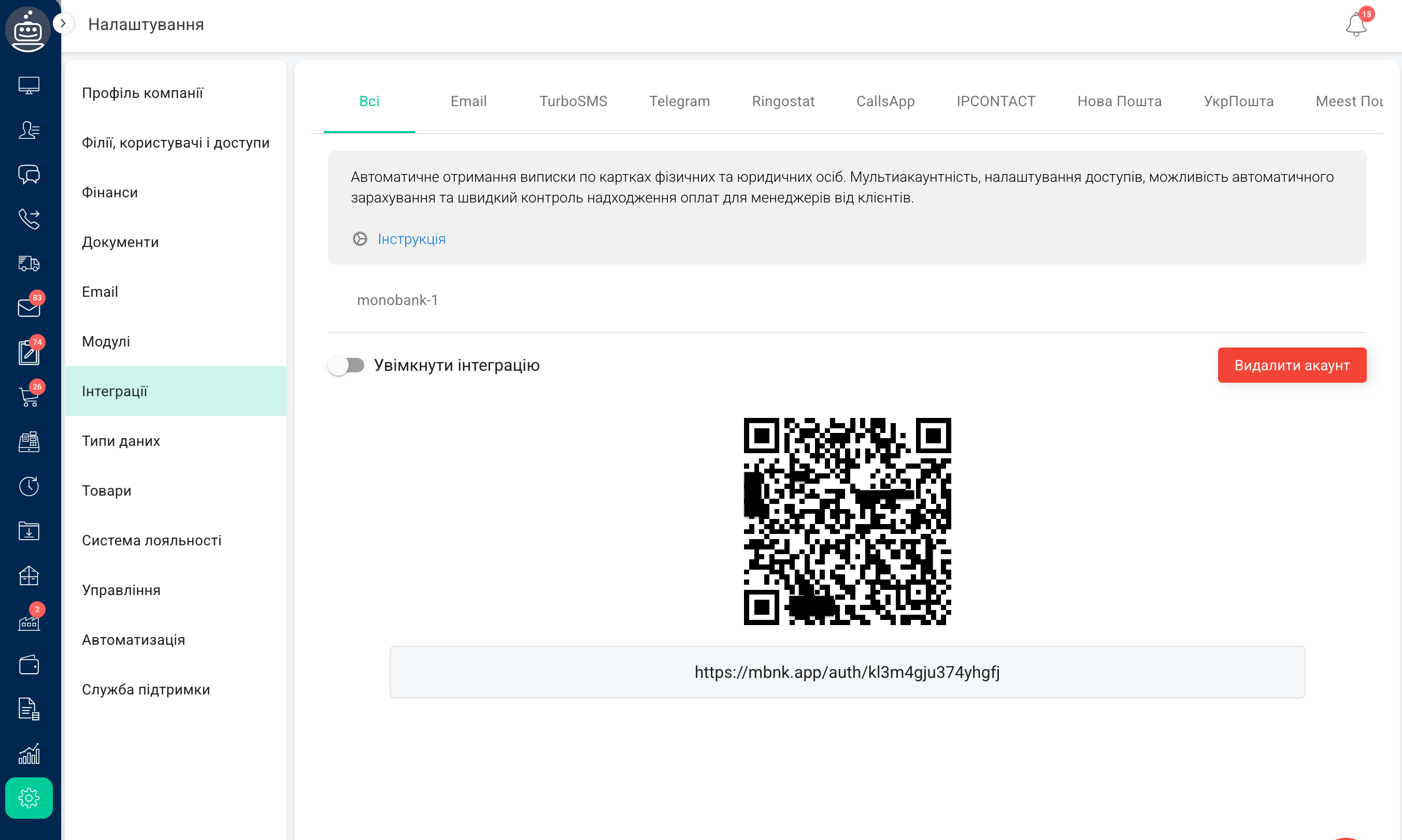Open Товари settings section
Screen dimensions: 1402x840
(176, 491)
